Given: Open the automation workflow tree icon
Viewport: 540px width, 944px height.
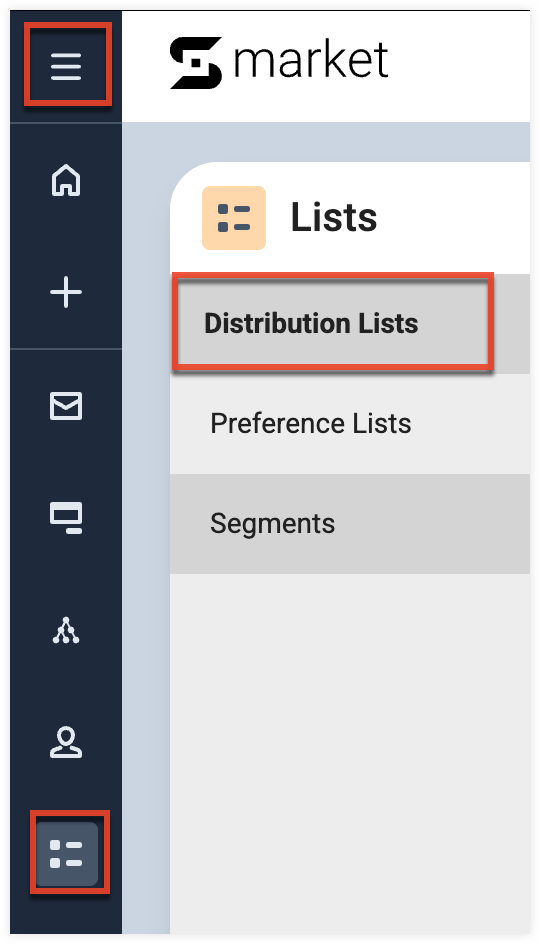Looking at the screenshot, I should 66,631.
